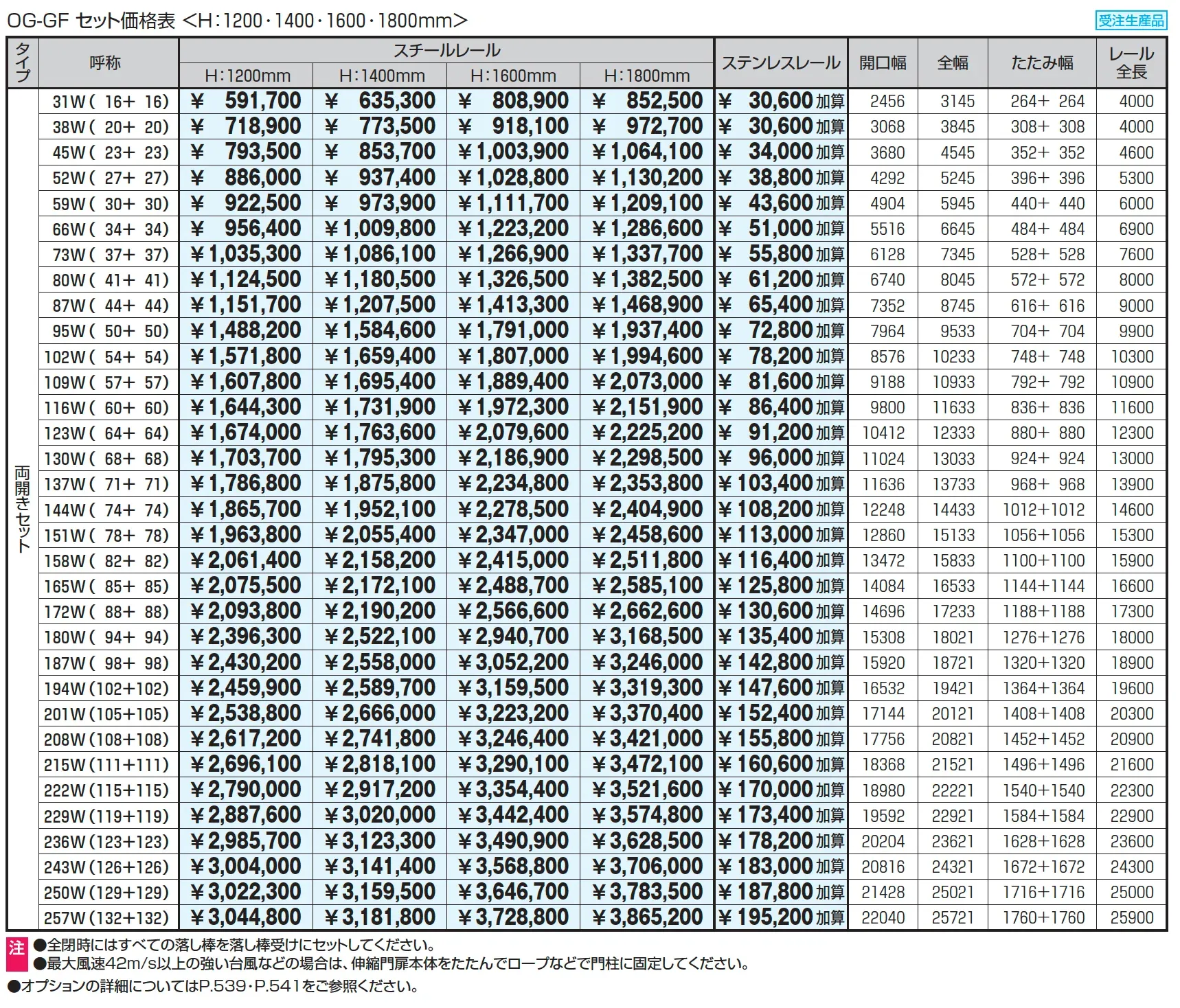Click the H:1600mm sub-header

click(x=513, y=76)
